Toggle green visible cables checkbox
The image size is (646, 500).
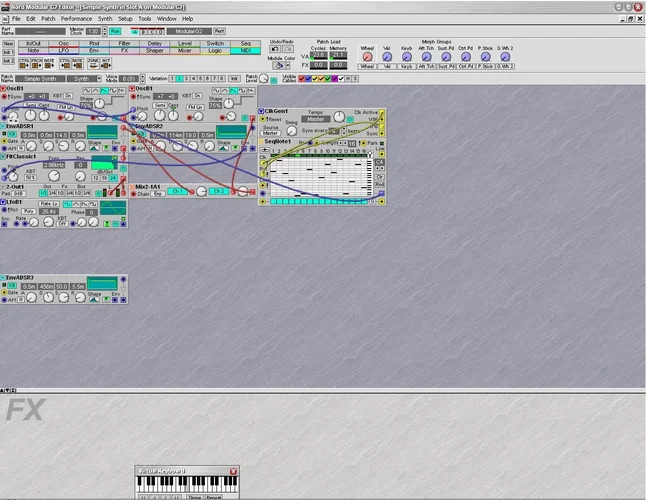(328, 79)
